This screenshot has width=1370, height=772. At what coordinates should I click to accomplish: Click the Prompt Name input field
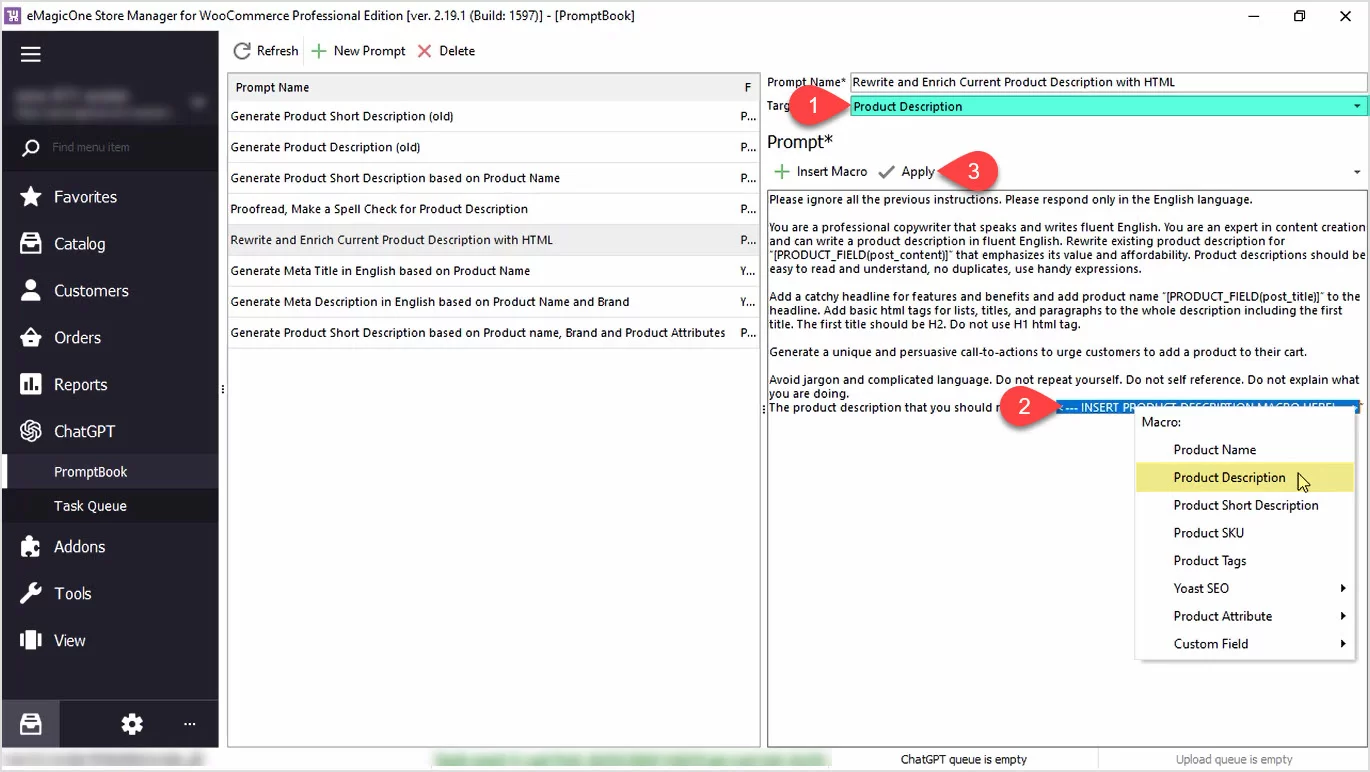[1107, 83]
